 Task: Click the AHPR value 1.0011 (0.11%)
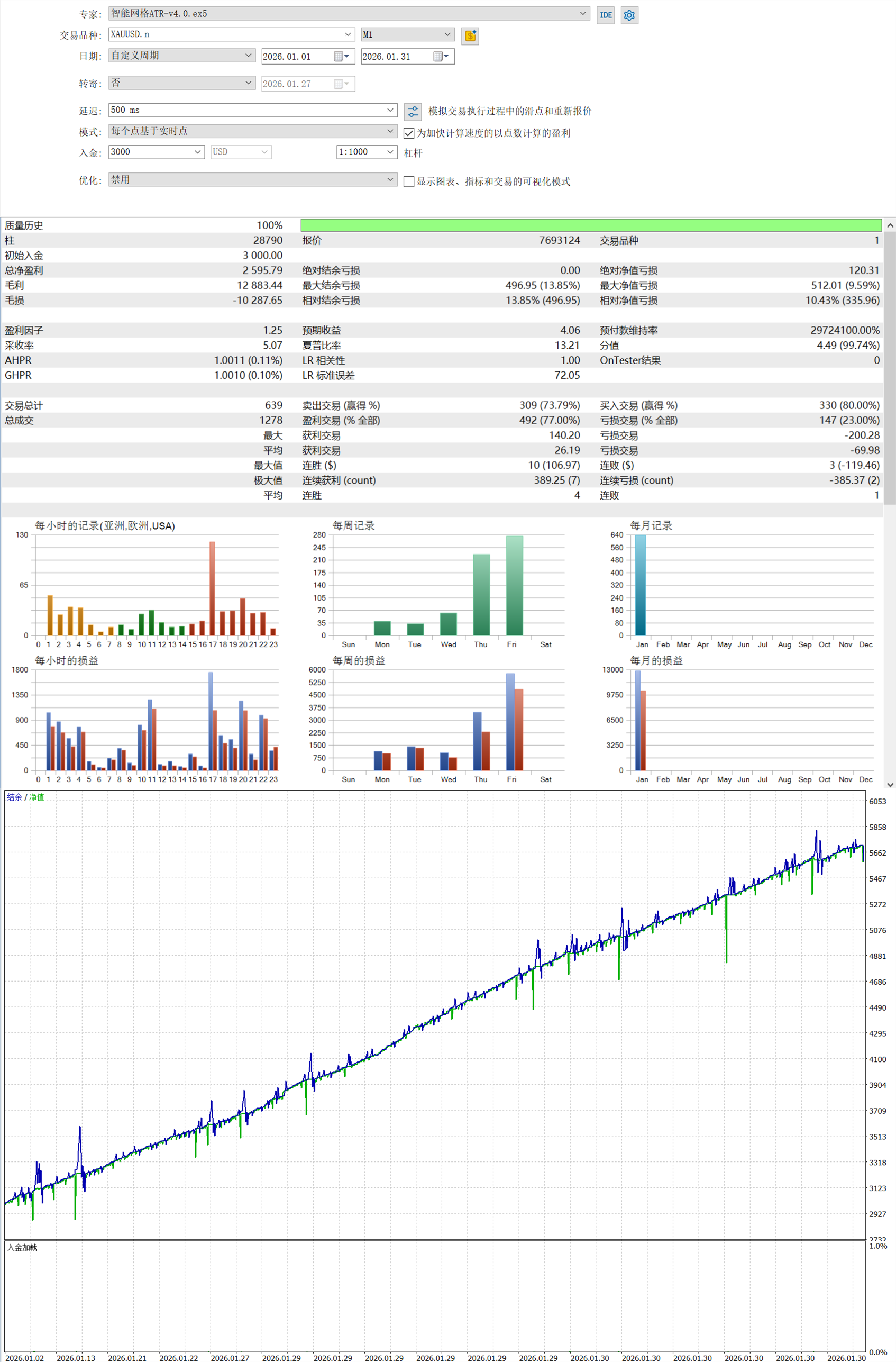tap(248, 360)
